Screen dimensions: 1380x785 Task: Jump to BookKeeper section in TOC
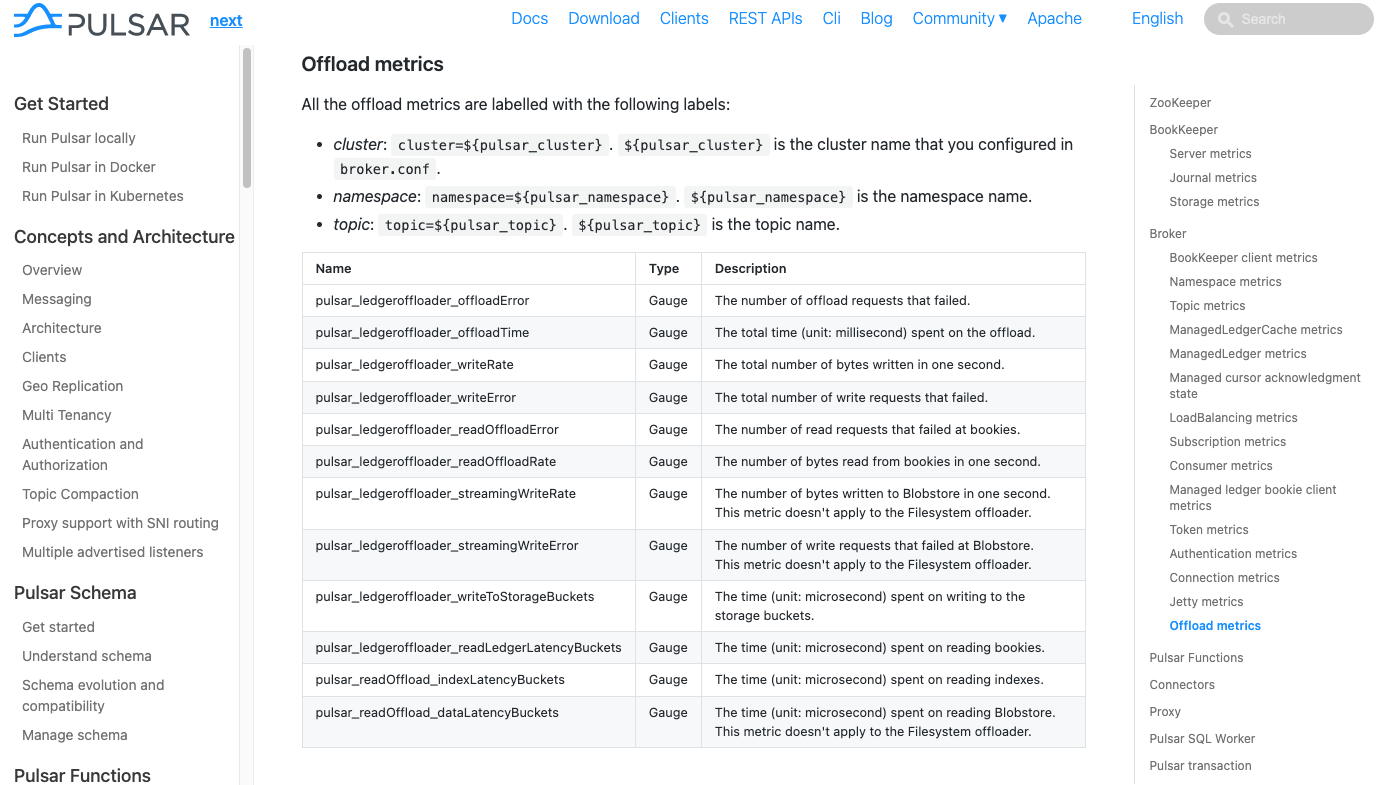point(1184,130)
